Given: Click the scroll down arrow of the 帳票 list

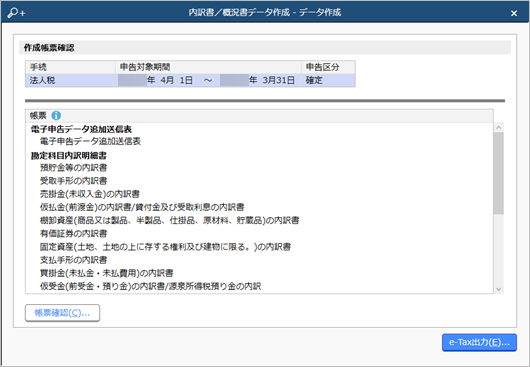Looking at the screenshot, I should (x=499, y=289).
